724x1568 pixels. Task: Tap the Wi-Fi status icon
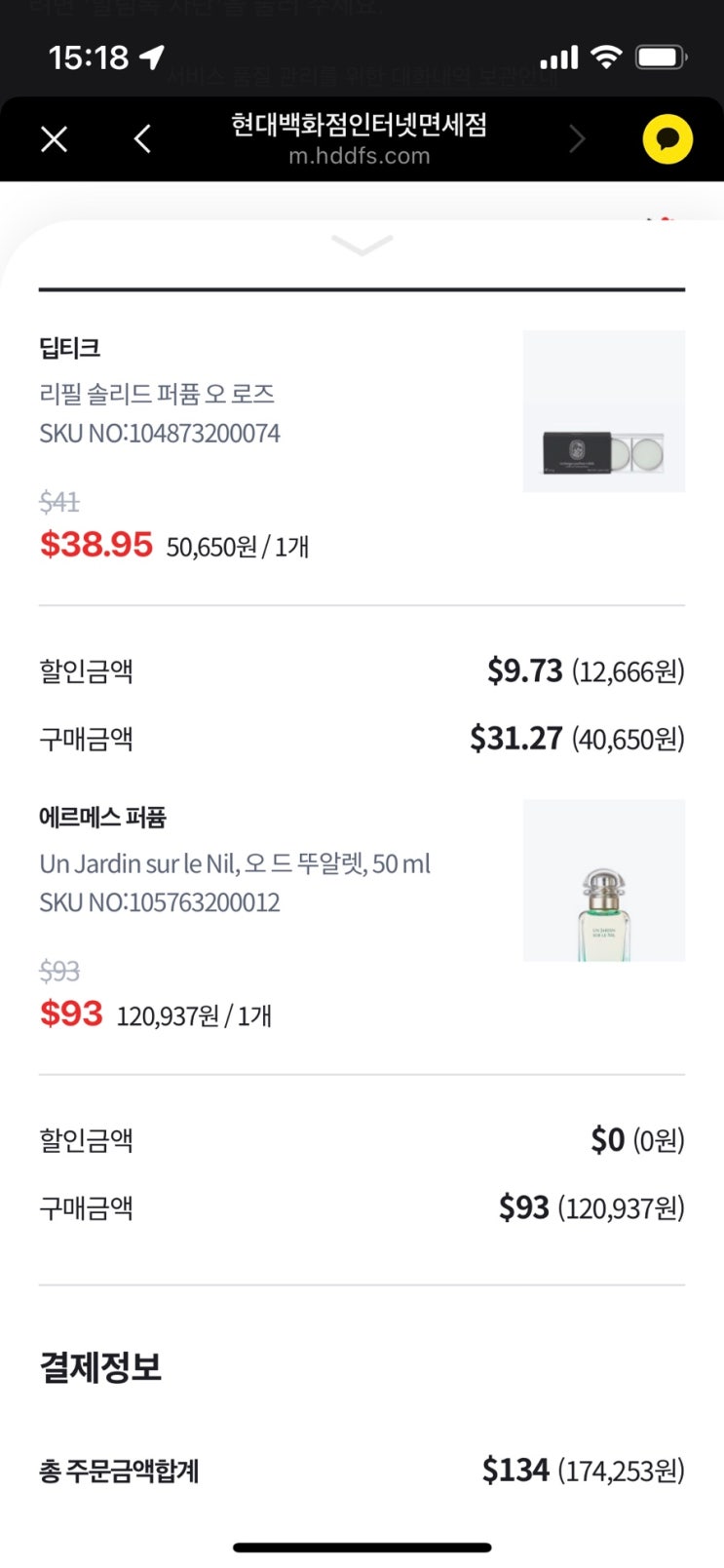[606, 57]
